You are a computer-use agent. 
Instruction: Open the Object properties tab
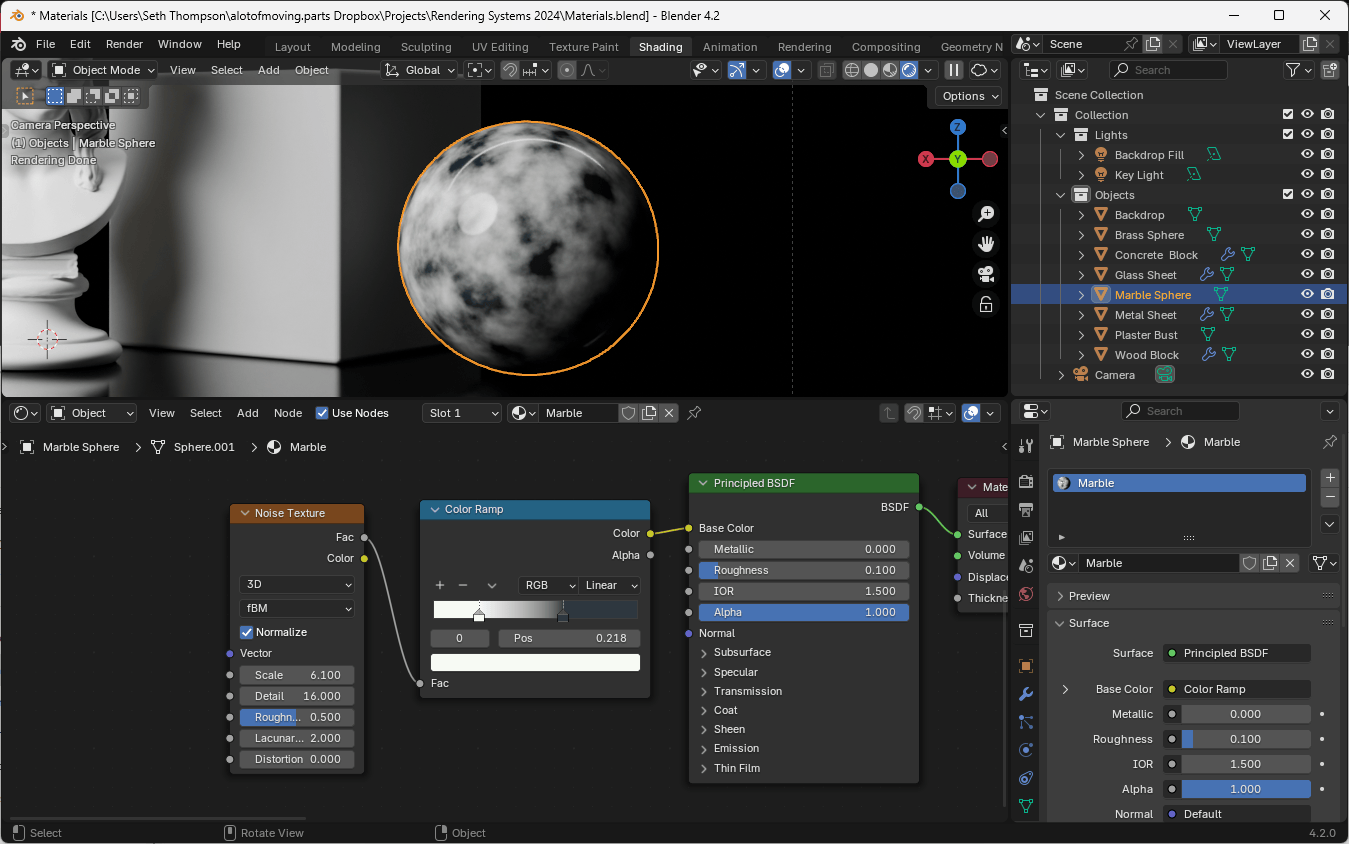tap(1025, 666)
